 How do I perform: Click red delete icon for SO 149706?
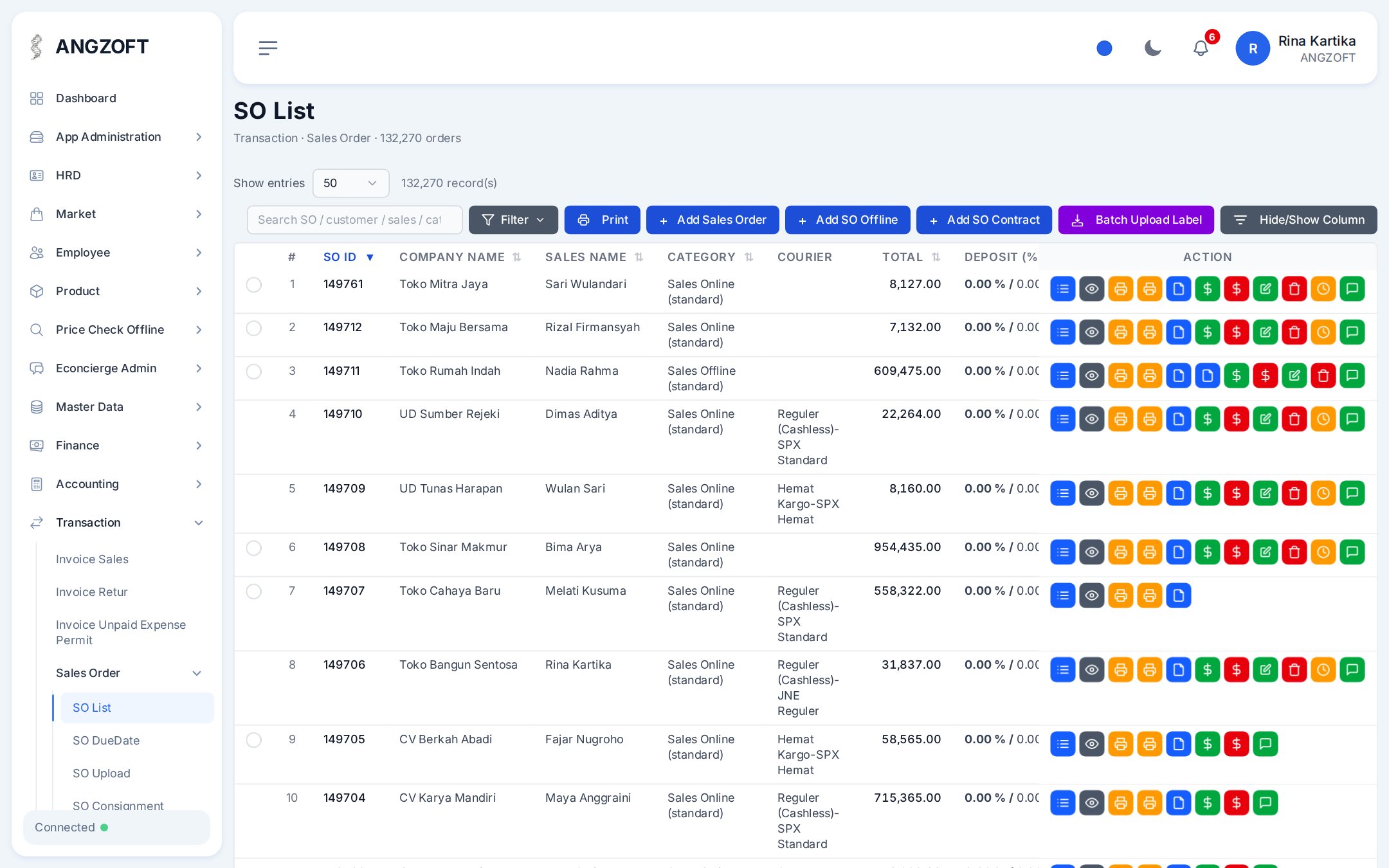coord(1294,669)
